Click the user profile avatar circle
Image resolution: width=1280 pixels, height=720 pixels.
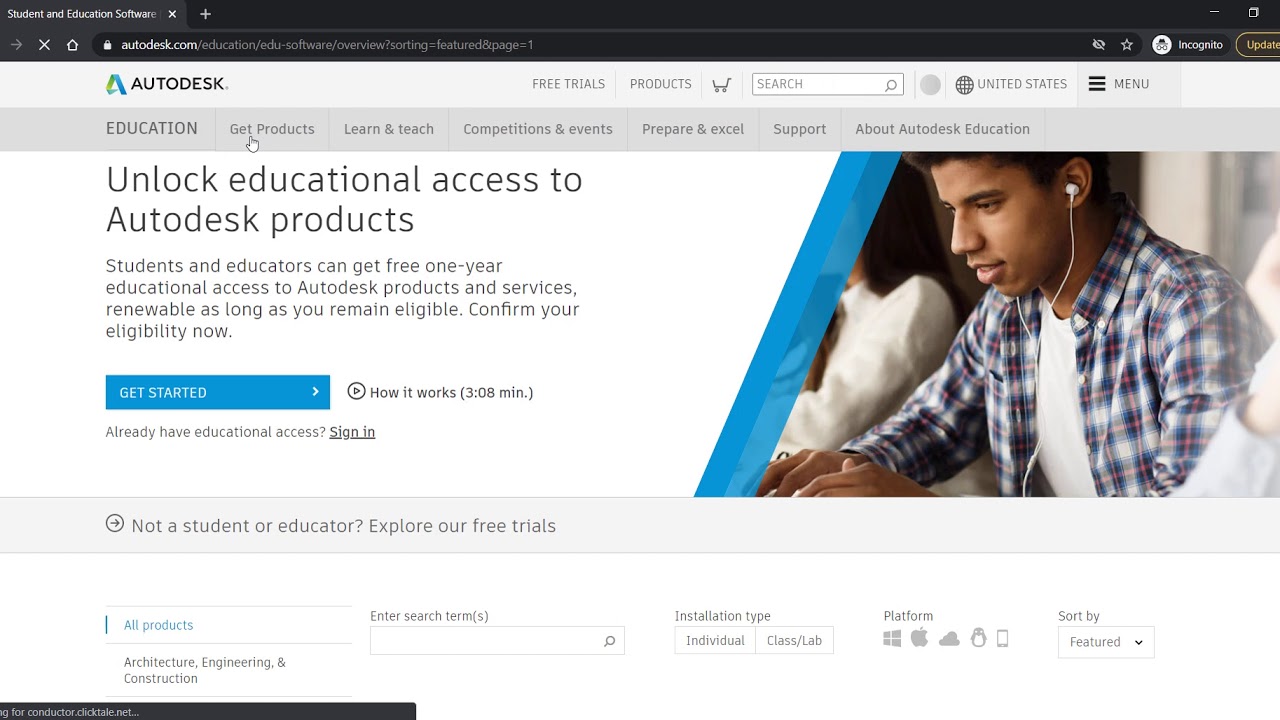pyautogui.click(x=930, y=85)
